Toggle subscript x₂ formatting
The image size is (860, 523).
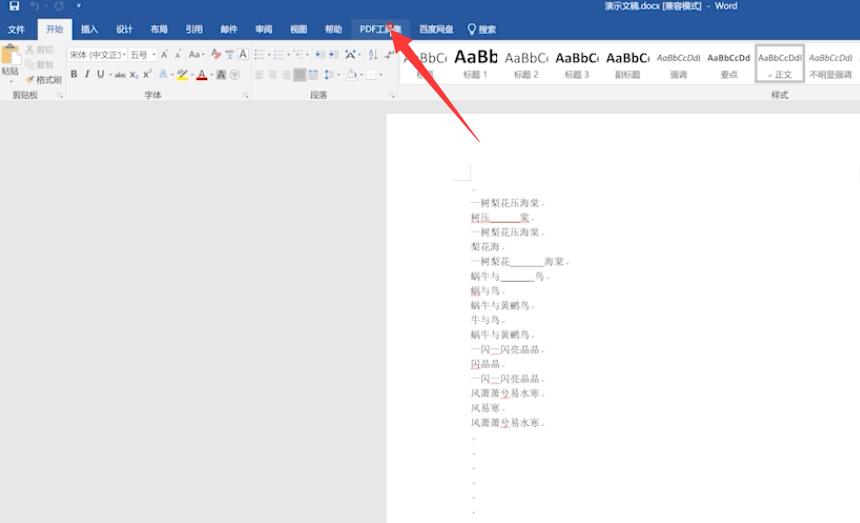coord(134,75)
